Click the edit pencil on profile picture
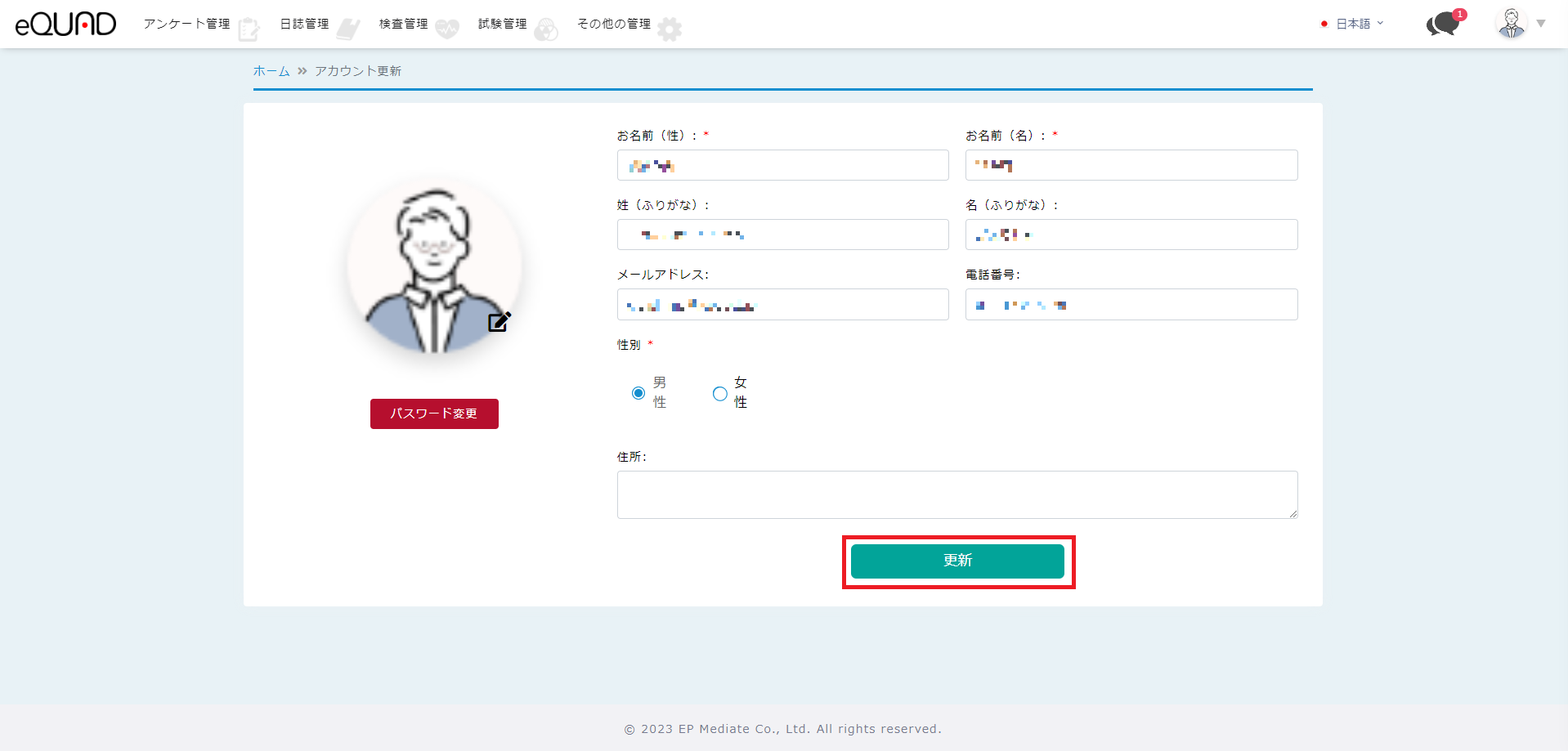This screenshot has height=751, width=1568. pyautogui.click(x=499, y=322)
